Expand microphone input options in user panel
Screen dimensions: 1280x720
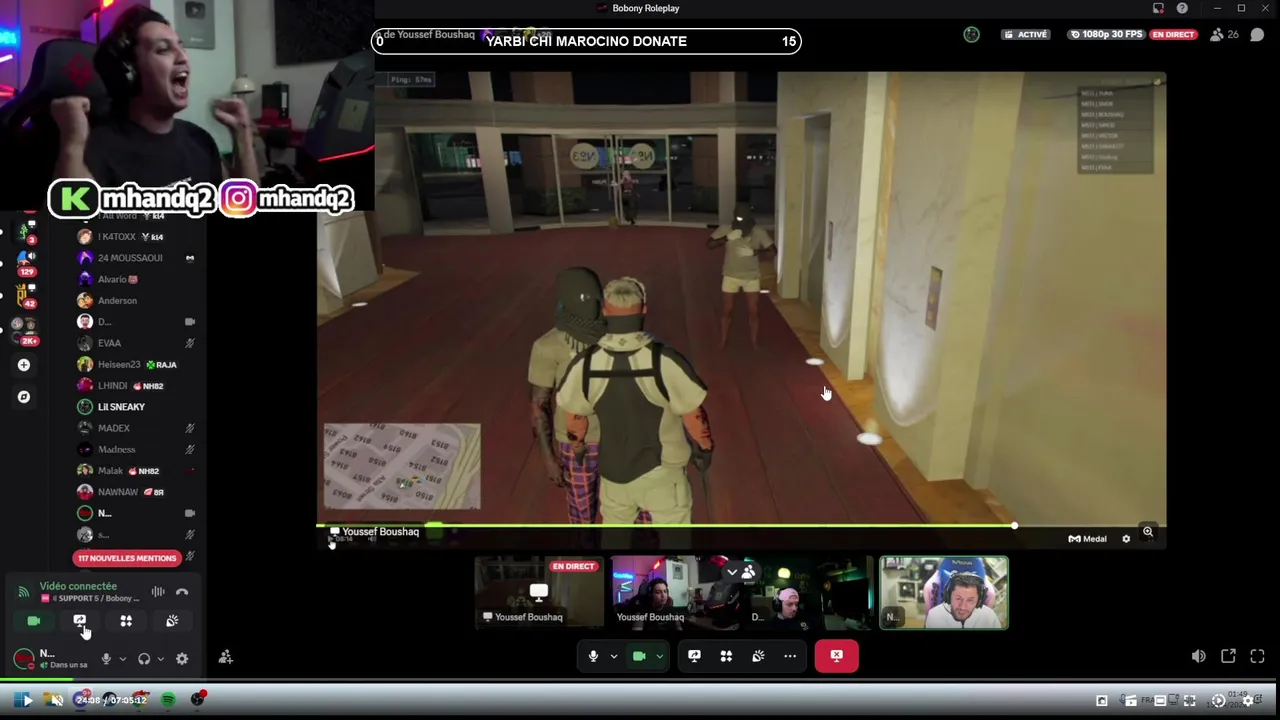pyautogui.click(x=122, y=658)
